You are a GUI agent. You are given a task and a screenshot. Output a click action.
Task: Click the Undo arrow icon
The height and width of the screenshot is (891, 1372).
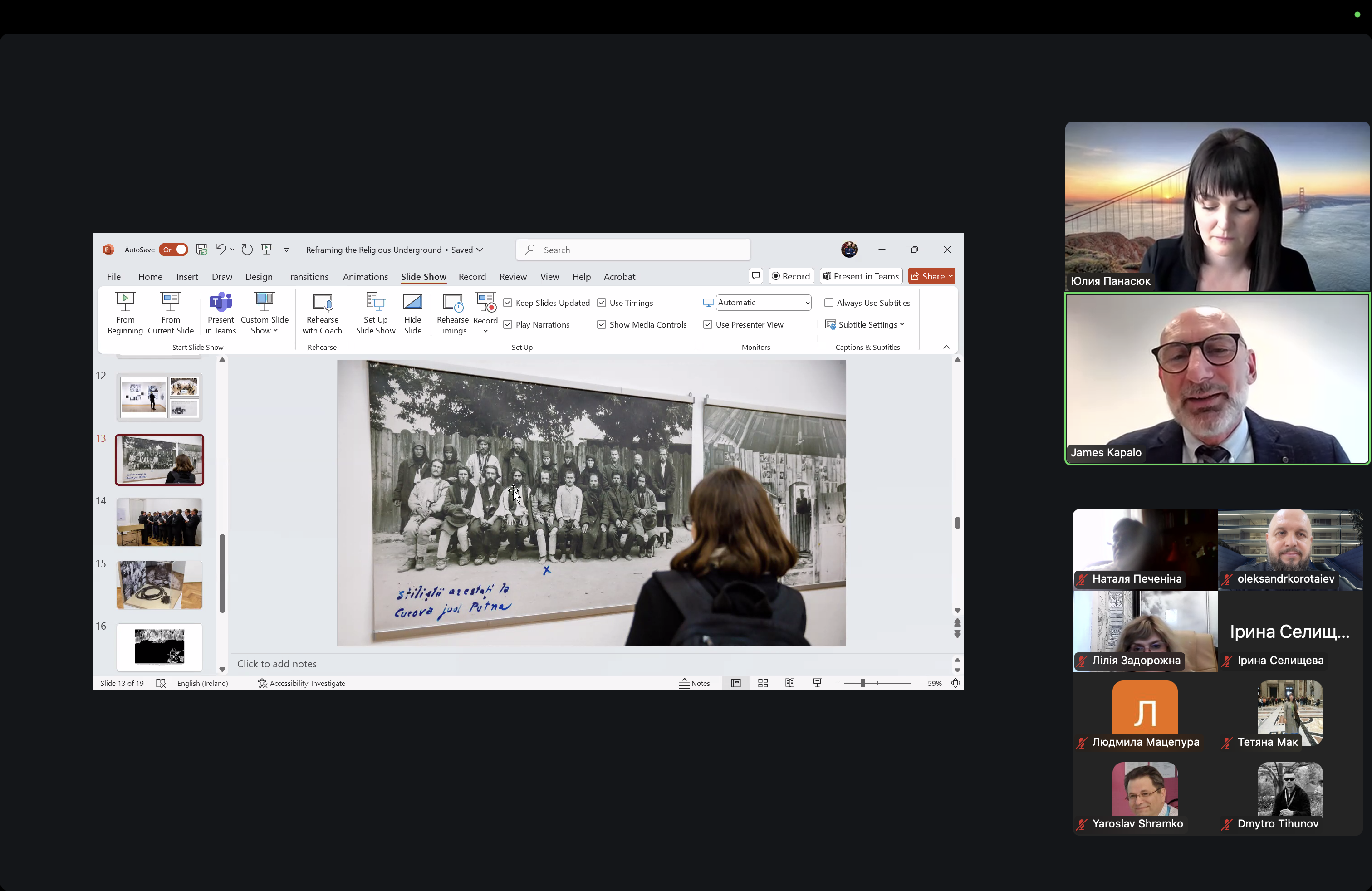220,250
